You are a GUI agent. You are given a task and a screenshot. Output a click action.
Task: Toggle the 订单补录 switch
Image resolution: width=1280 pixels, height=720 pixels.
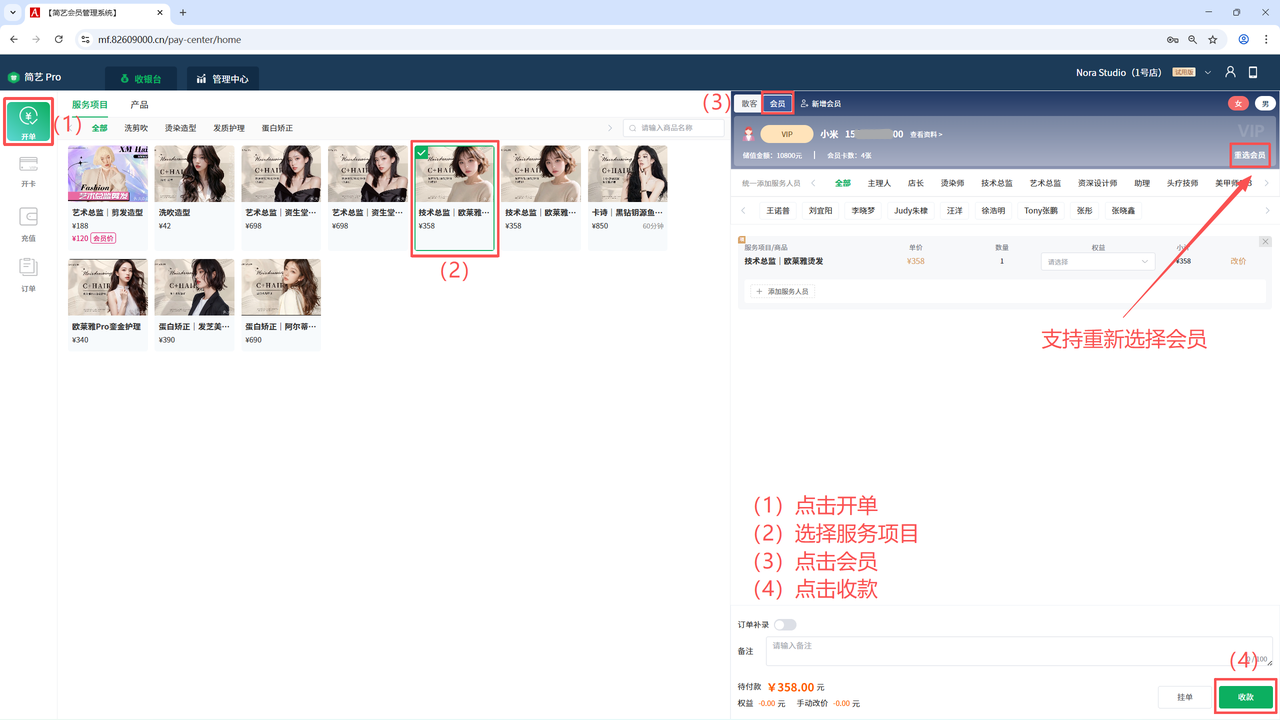(x=785, y=625)
